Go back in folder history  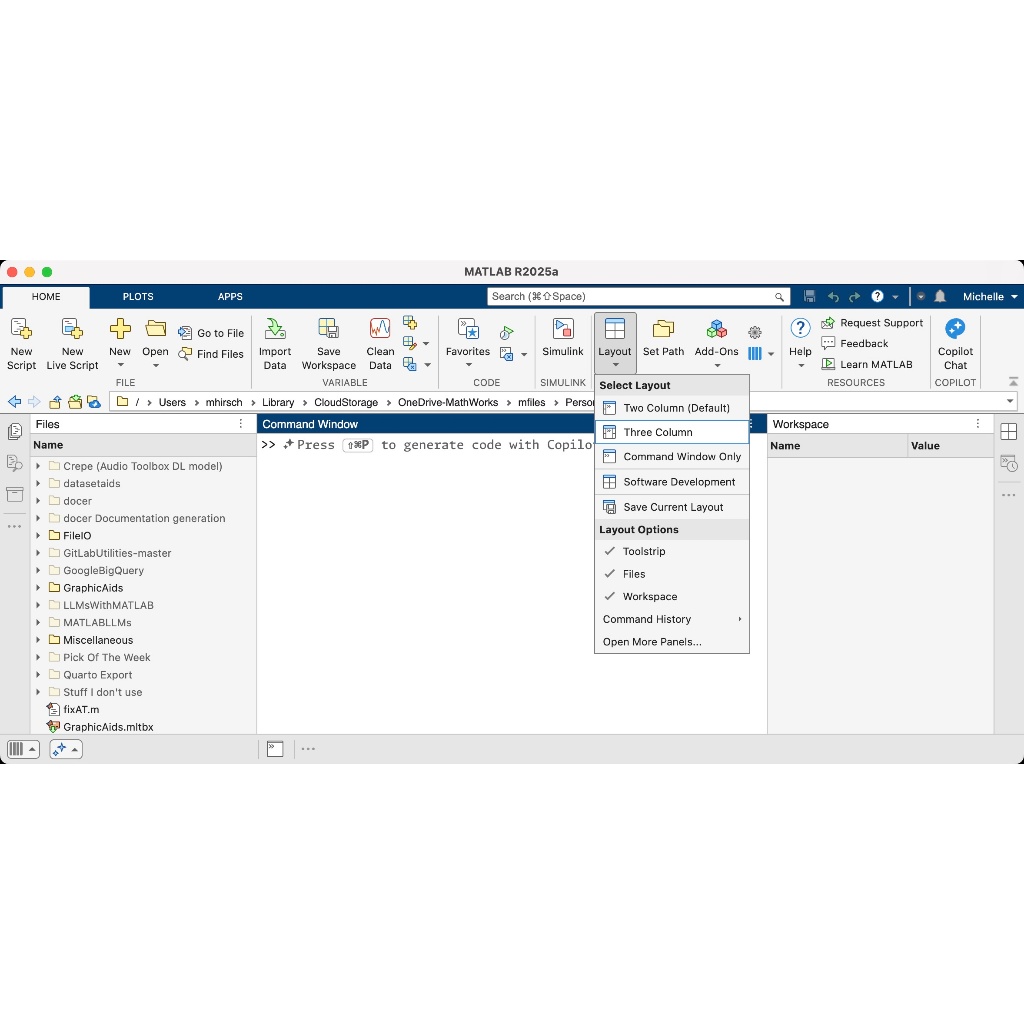pyautogui.click(x=14, y=402)
